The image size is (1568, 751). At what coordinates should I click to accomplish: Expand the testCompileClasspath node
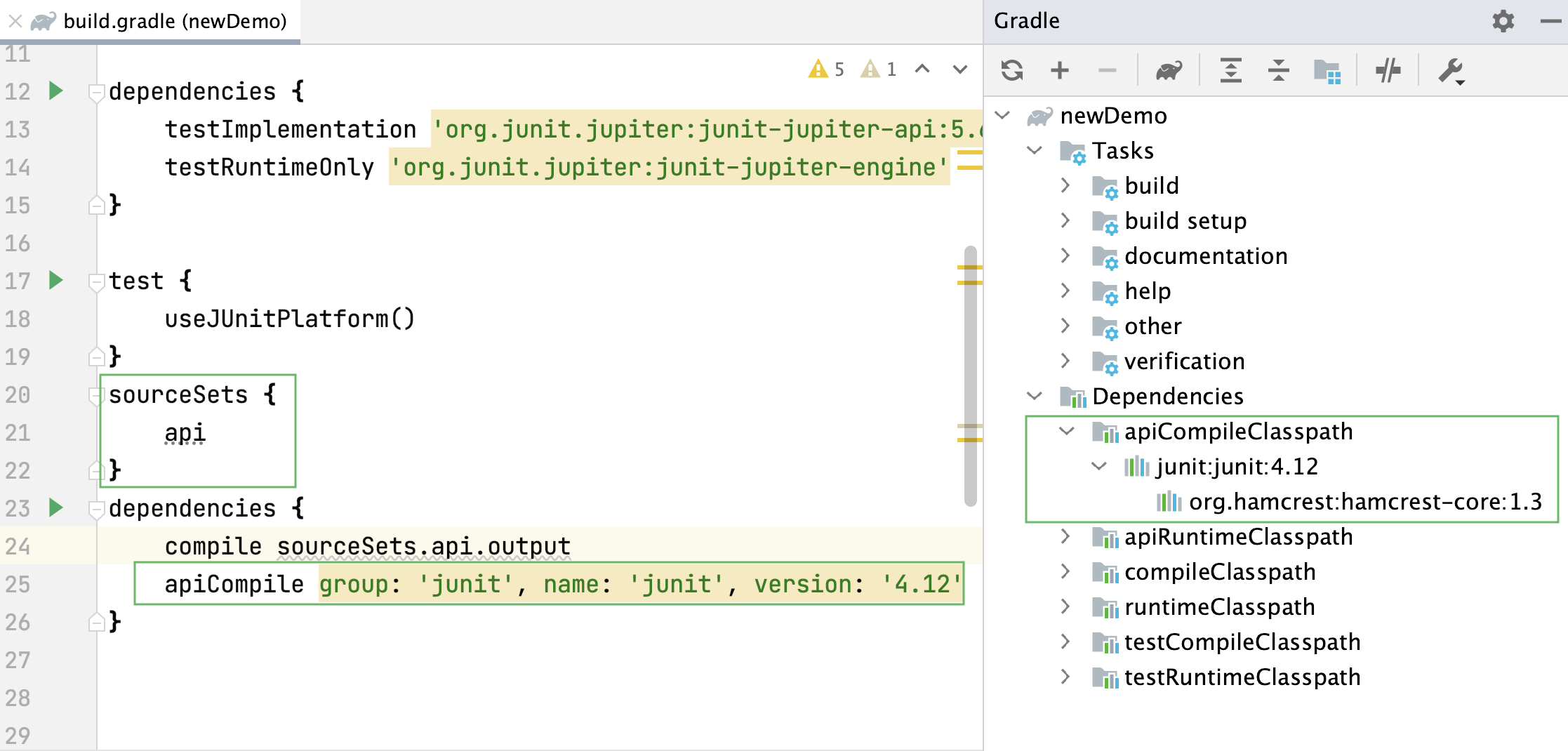click(x=1065, y=642)
